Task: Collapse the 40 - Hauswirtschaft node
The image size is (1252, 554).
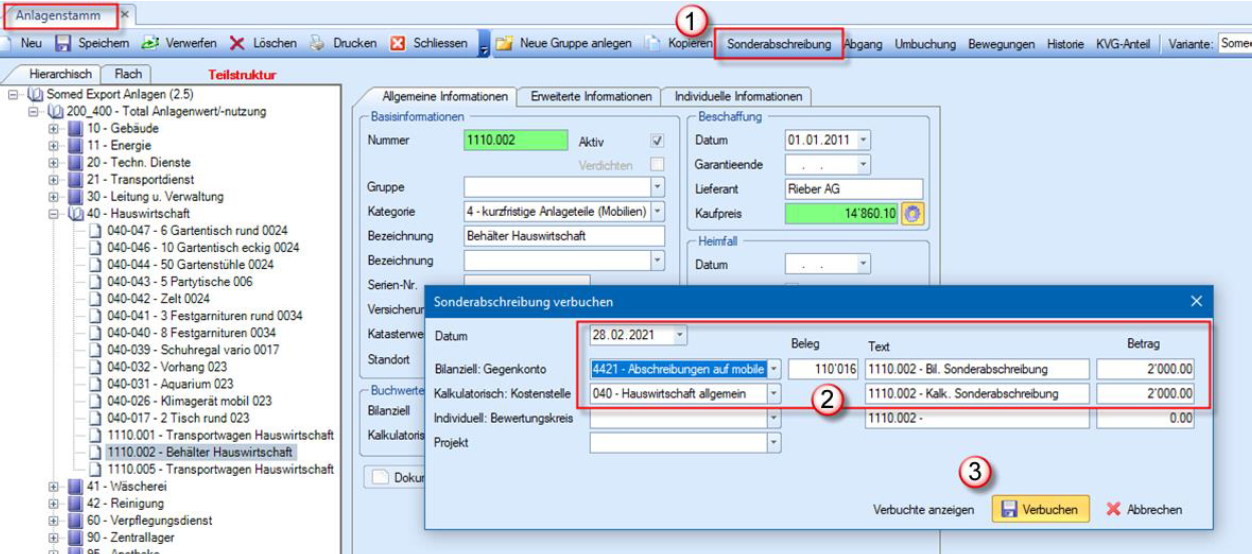Action: (54, 214)
